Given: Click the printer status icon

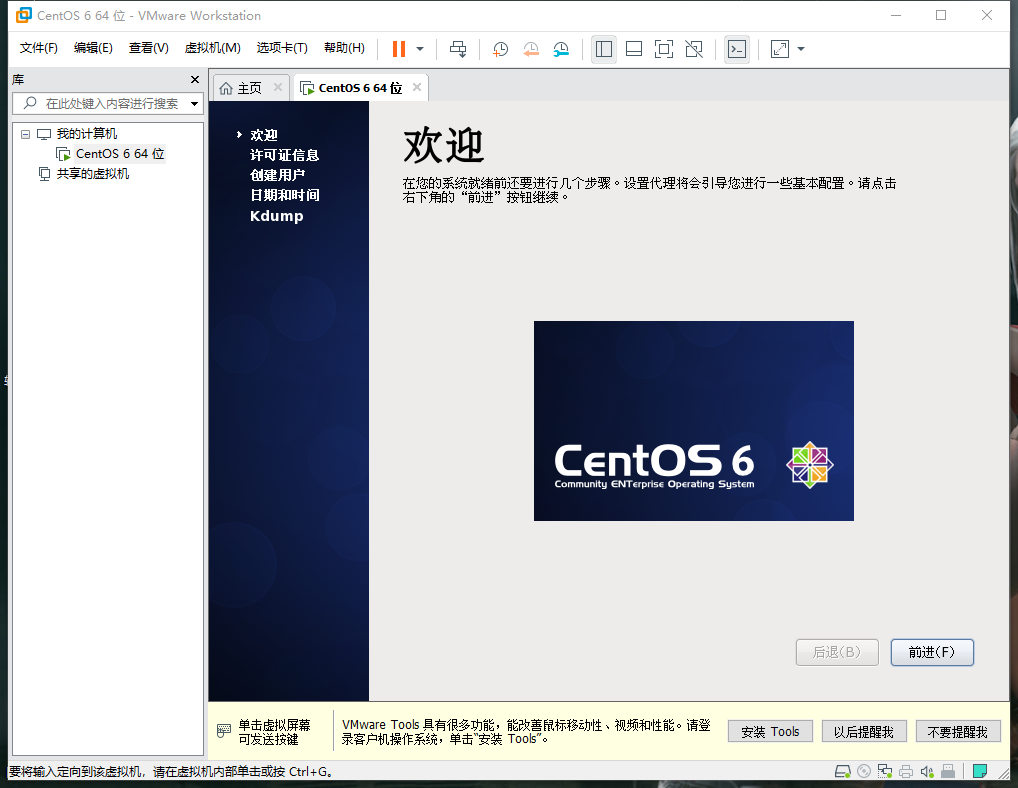Looking at the screenshot, I should (906, 771).
